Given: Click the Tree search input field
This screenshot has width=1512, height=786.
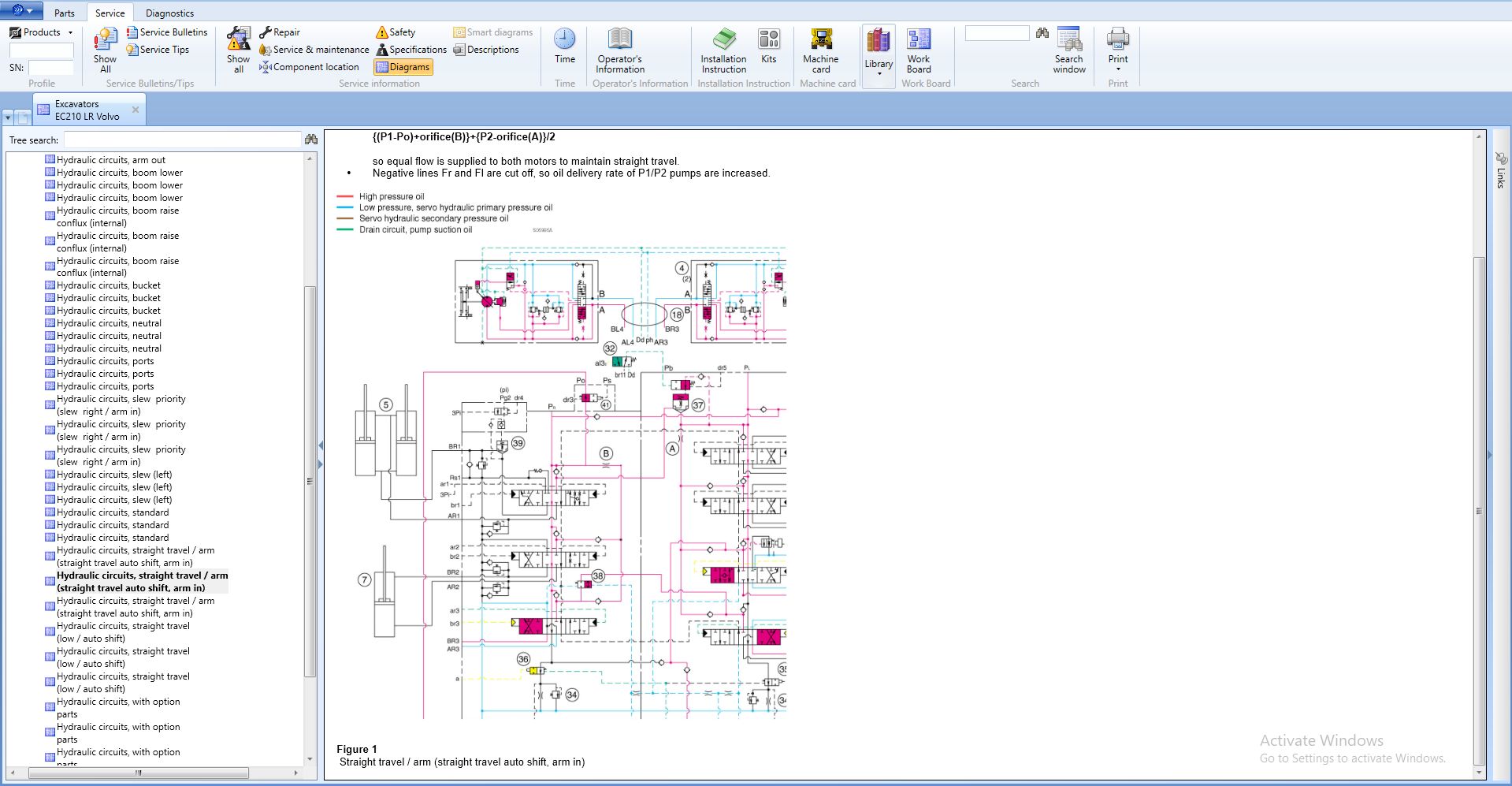Looking at the screenshot, I should (x=182, y=140).
